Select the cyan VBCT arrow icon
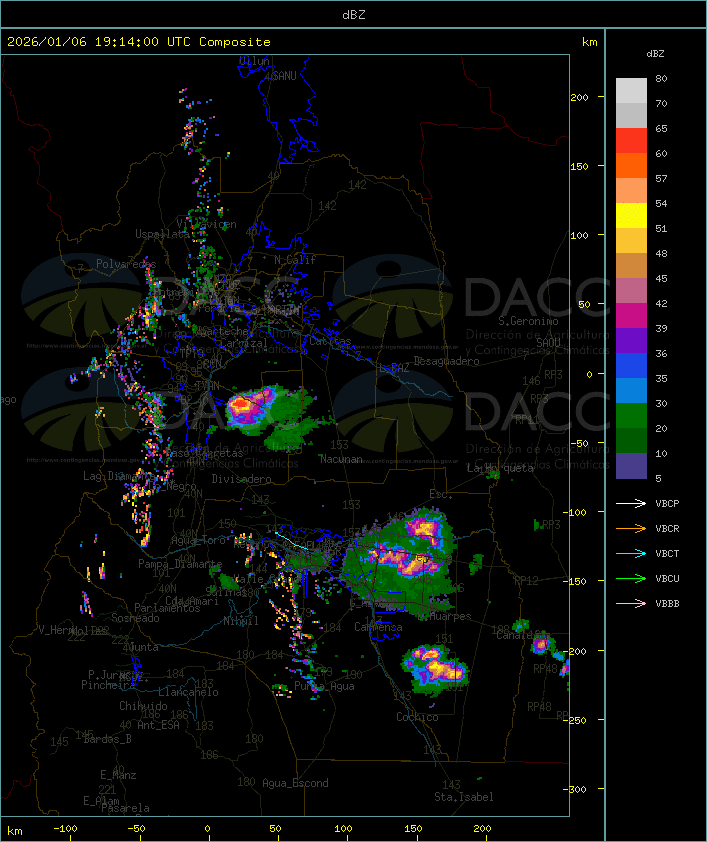The width and height of the screenshot is (707, 842). pos(631,553)
